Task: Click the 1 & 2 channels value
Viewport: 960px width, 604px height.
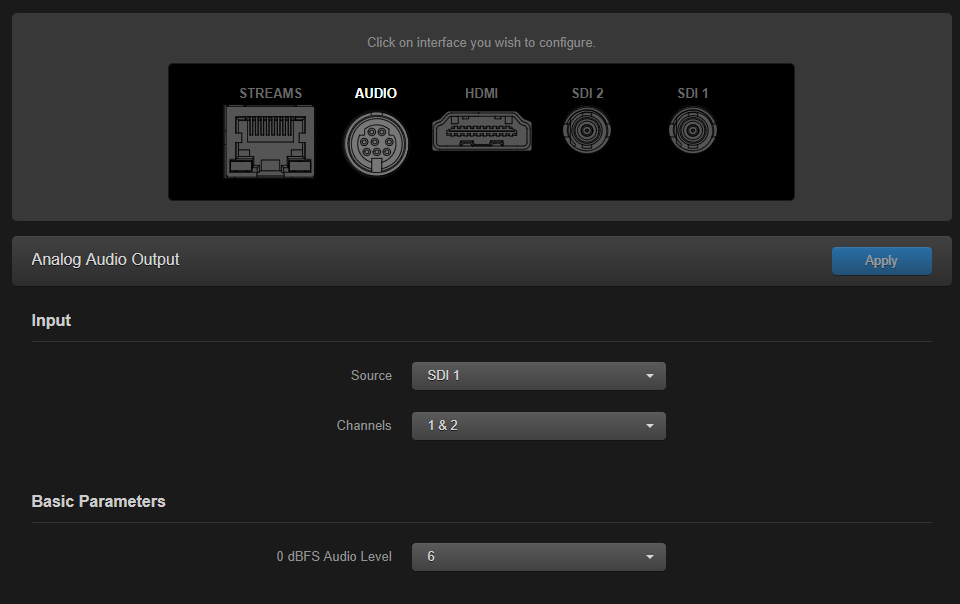Action: (x=441, y=425)
